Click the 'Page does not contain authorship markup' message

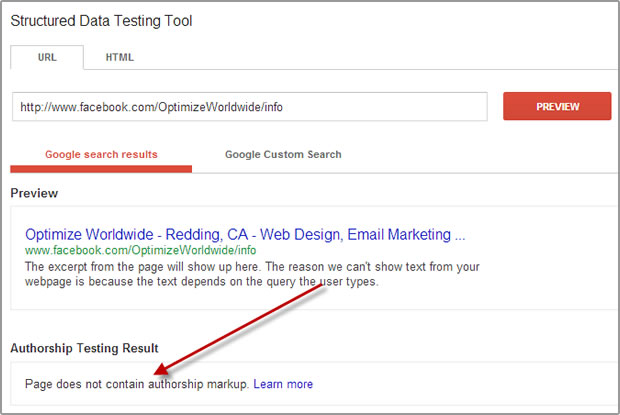137,384
